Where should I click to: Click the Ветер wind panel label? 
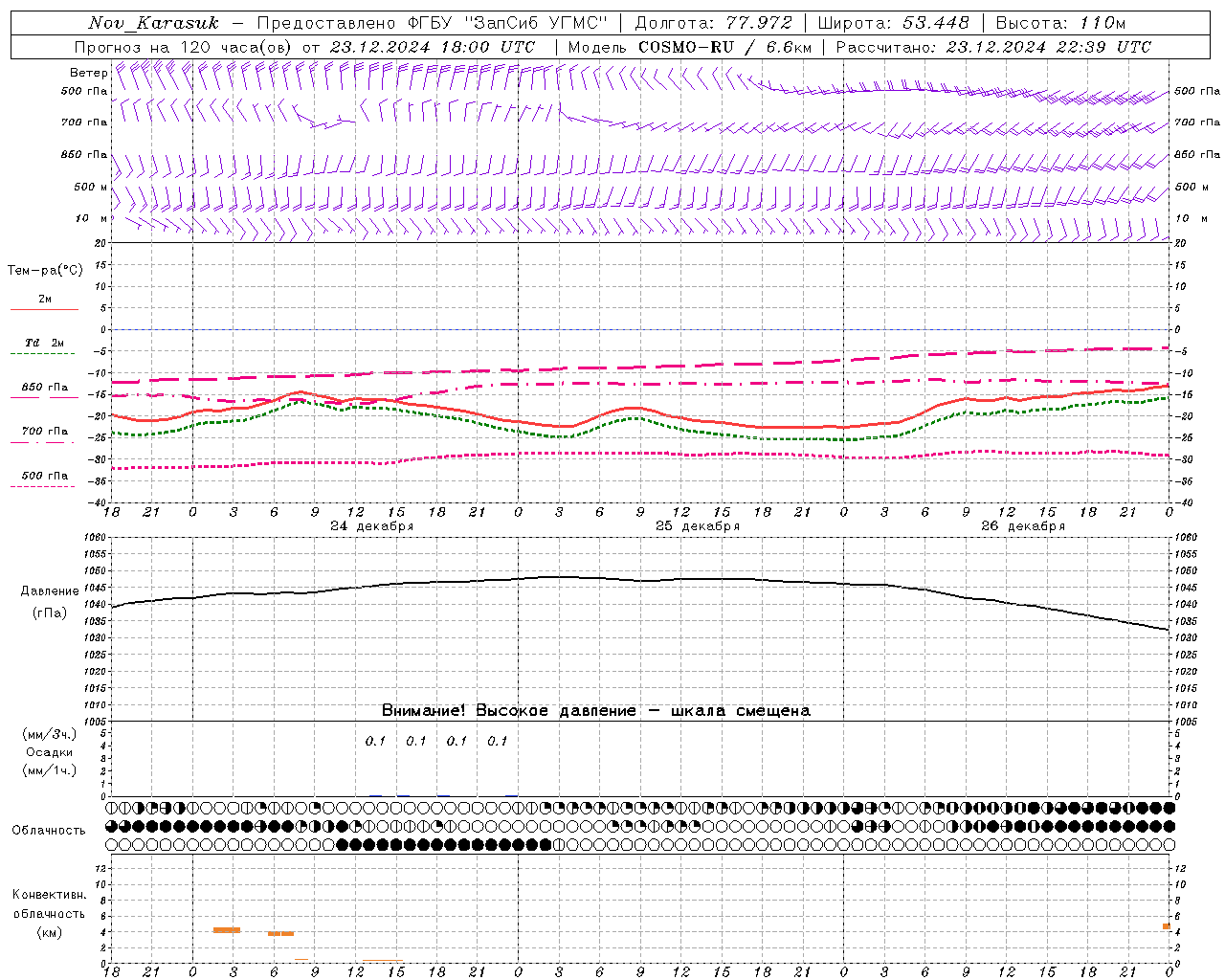(88, 73)
